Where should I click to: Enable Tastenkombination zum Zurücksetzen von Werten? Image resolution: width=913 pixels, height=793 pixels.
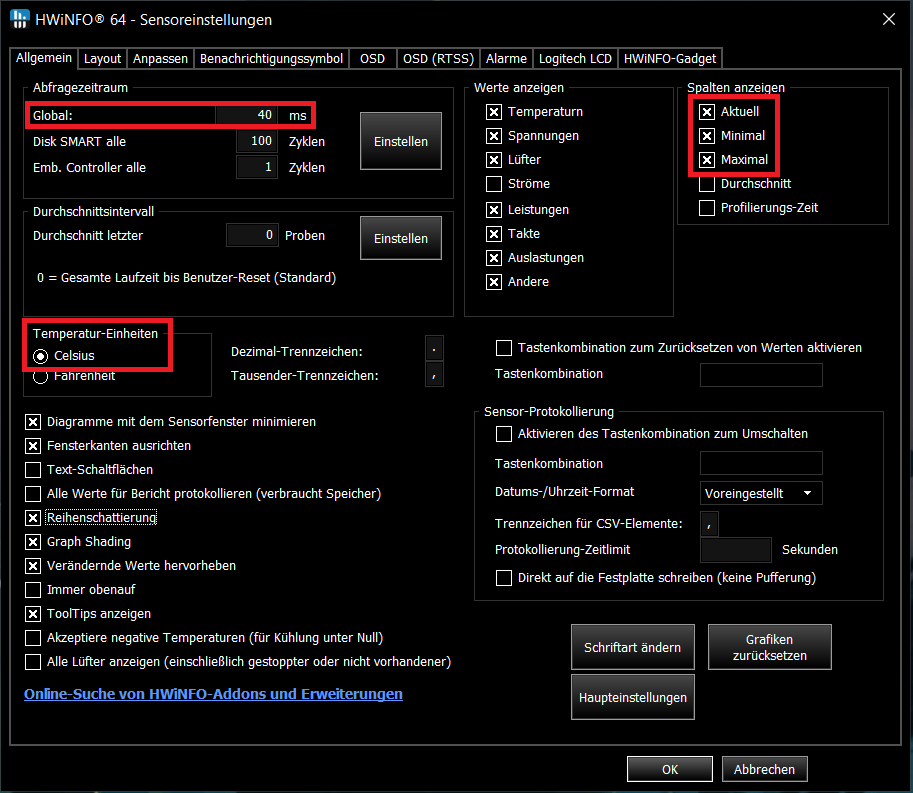tap(504, 348)
